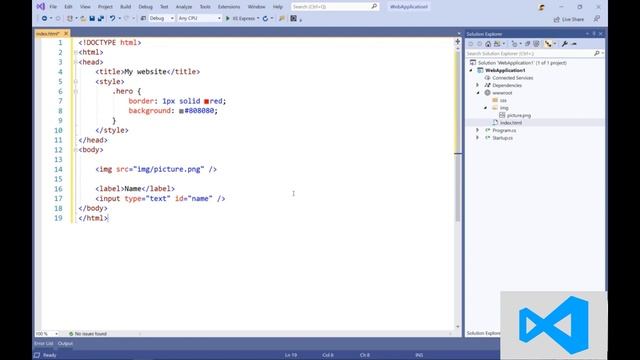Image resolution: width=640 pixels, height=360 pixels.
Task: Click the Navigate Forward toolbar icon
Action: point(58,18)
